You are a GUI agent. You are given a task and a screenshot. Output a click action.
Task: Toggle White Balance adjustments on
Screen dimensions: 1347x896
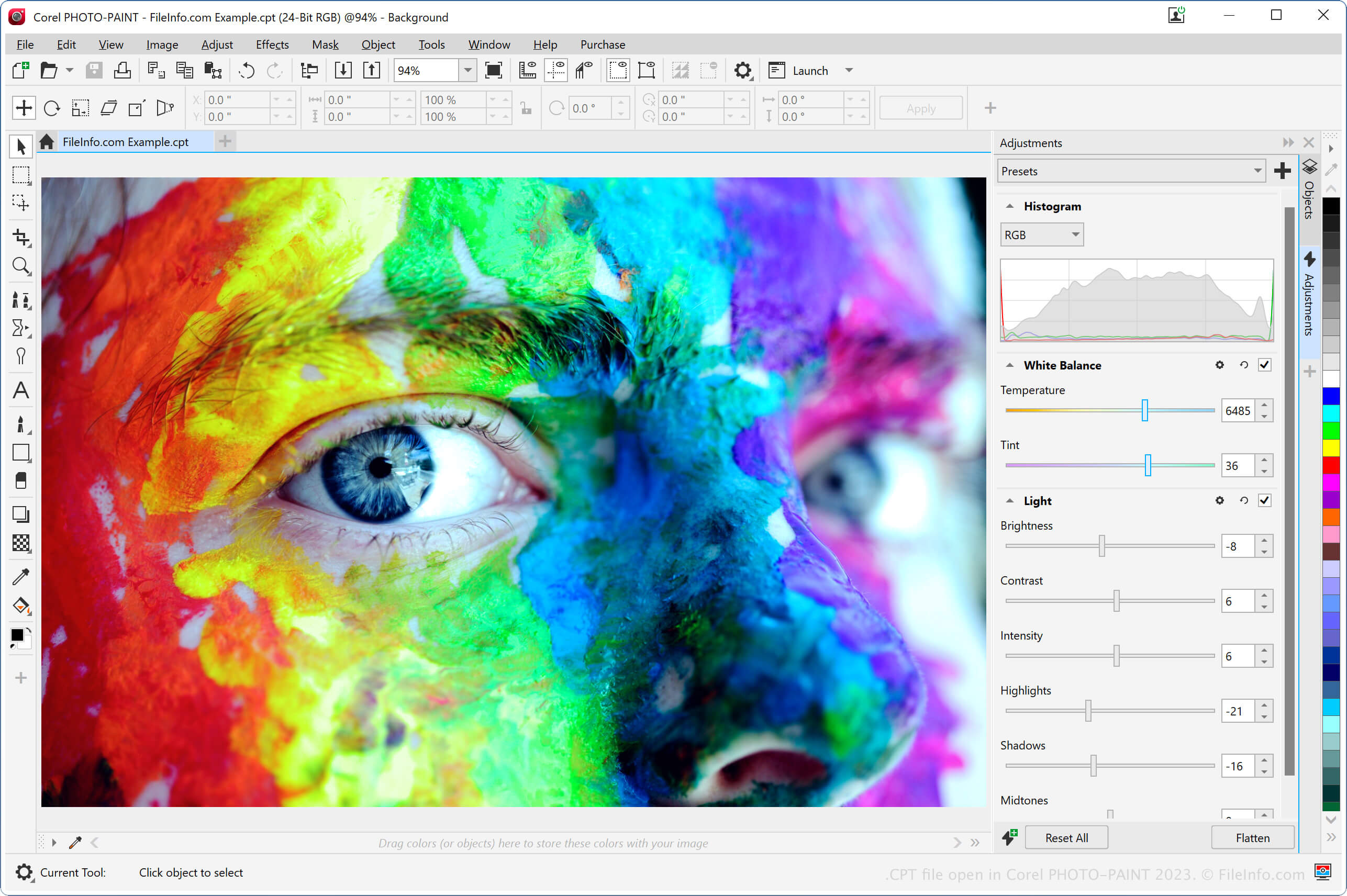pos(1265,365)
